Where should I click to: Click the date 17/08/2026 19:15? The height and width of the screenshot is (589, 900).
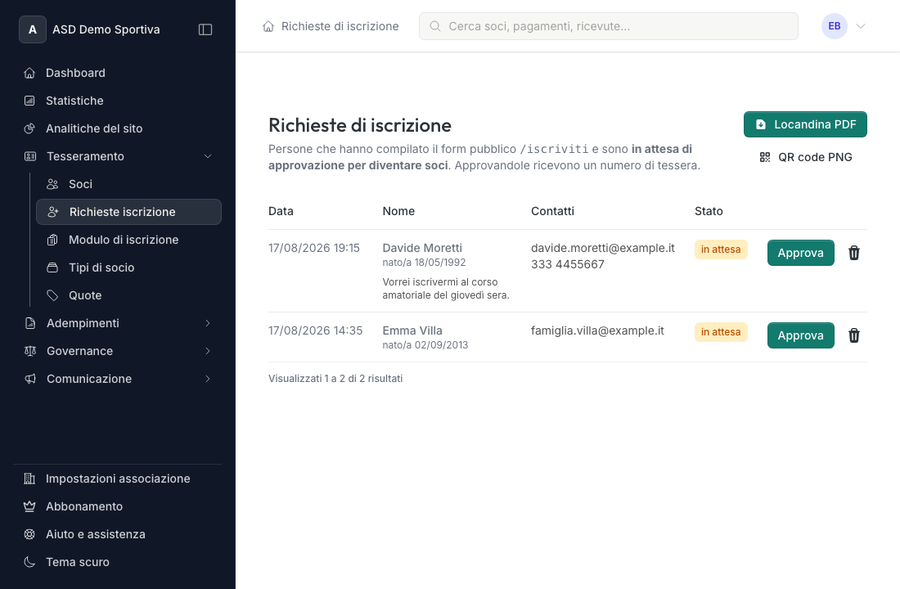click(x=314, y=248)
